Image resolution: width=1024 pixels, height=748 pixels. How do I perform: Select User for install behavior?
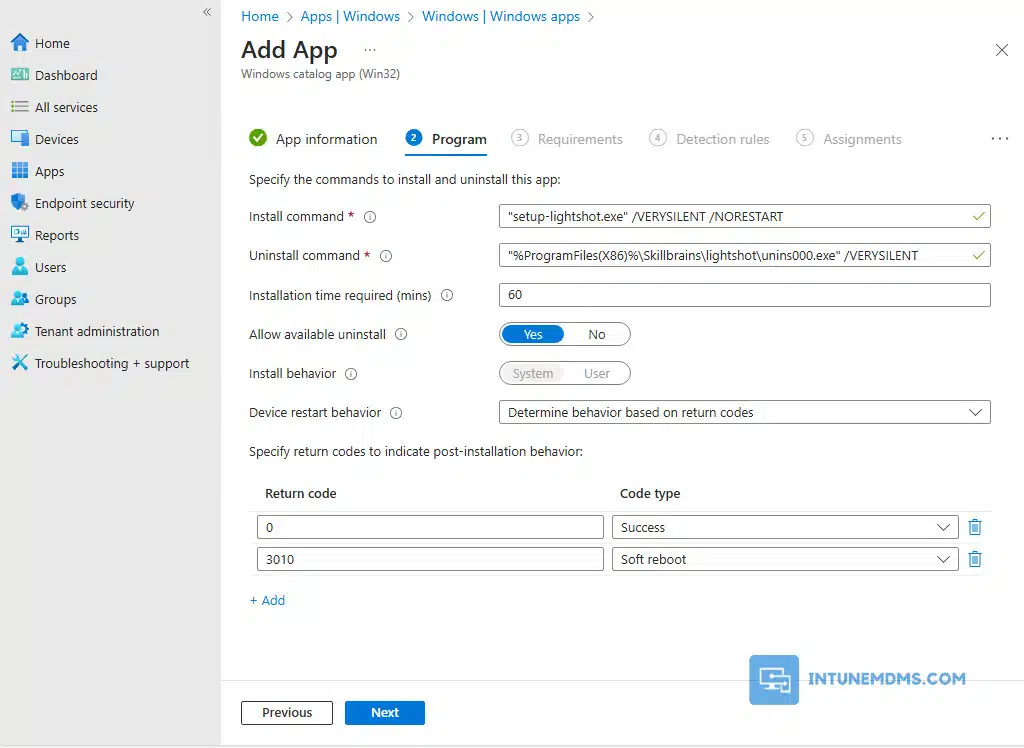click(597, 373)
